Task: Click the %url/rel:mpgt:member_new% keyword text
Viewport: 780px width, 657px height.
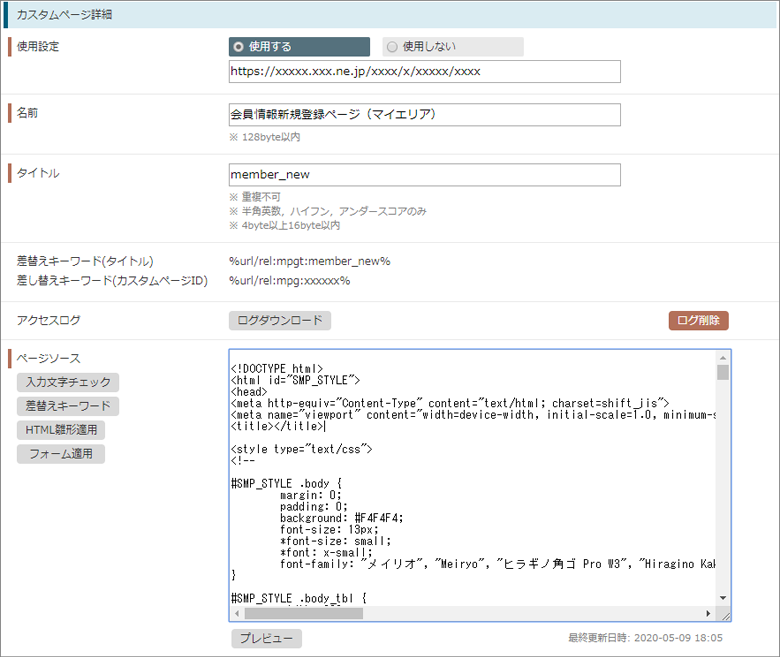Action: (309, 261)
